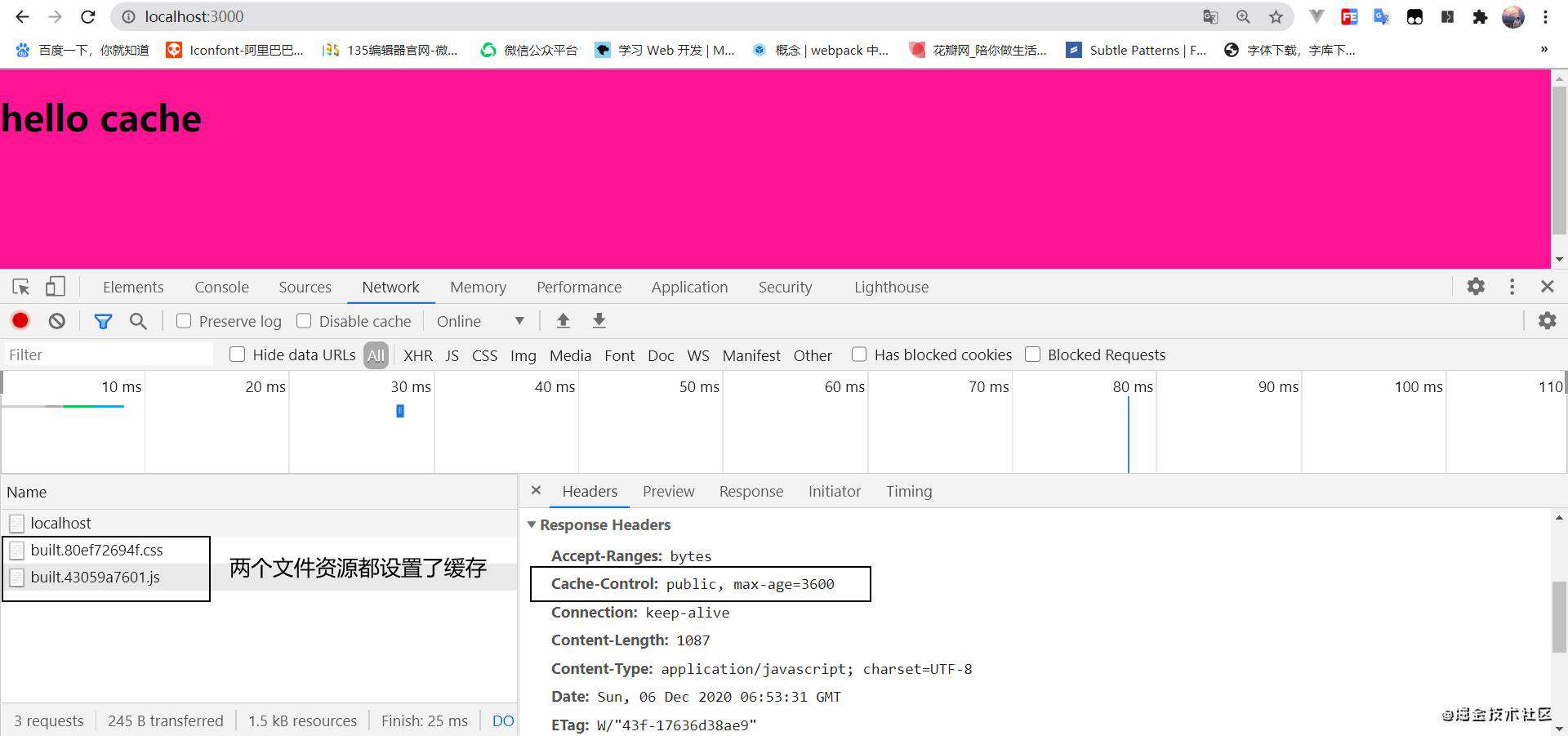The height and width of the screenshot is (736, 1568).
Task: Enable Preserve log checkbox
Action: 184,321
